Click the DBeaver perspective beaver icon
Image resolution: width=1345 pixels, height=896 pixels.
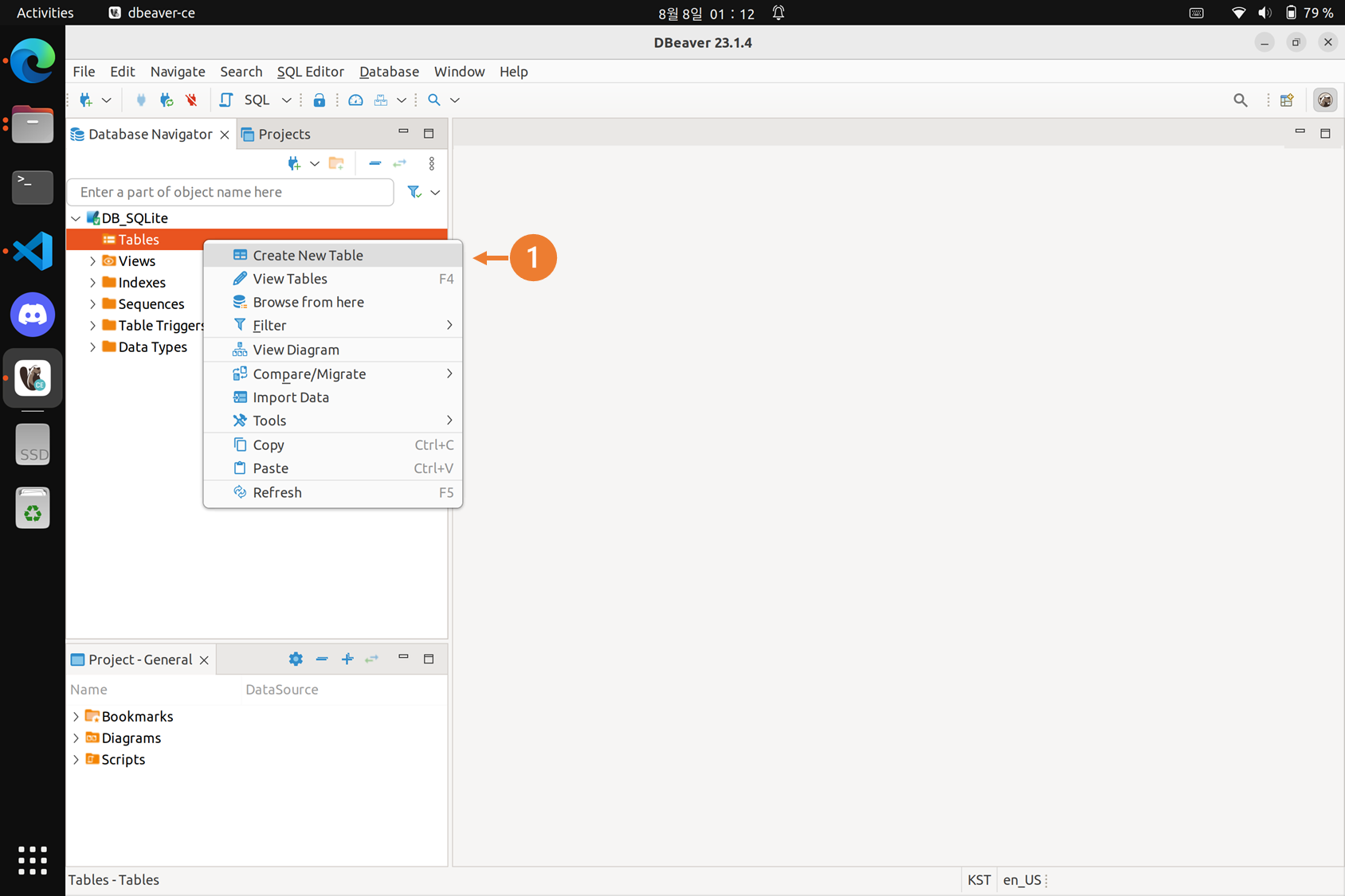(x=1325, y=100)
